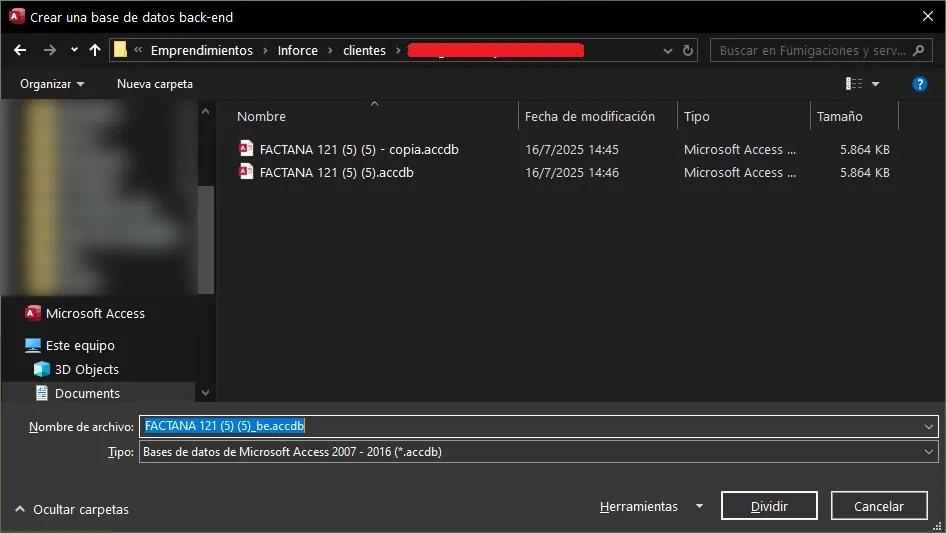Screen dimensions: 946x533
Task: Collapse the panel with Ocultar carpetas
Action: [x=72, y=509]
